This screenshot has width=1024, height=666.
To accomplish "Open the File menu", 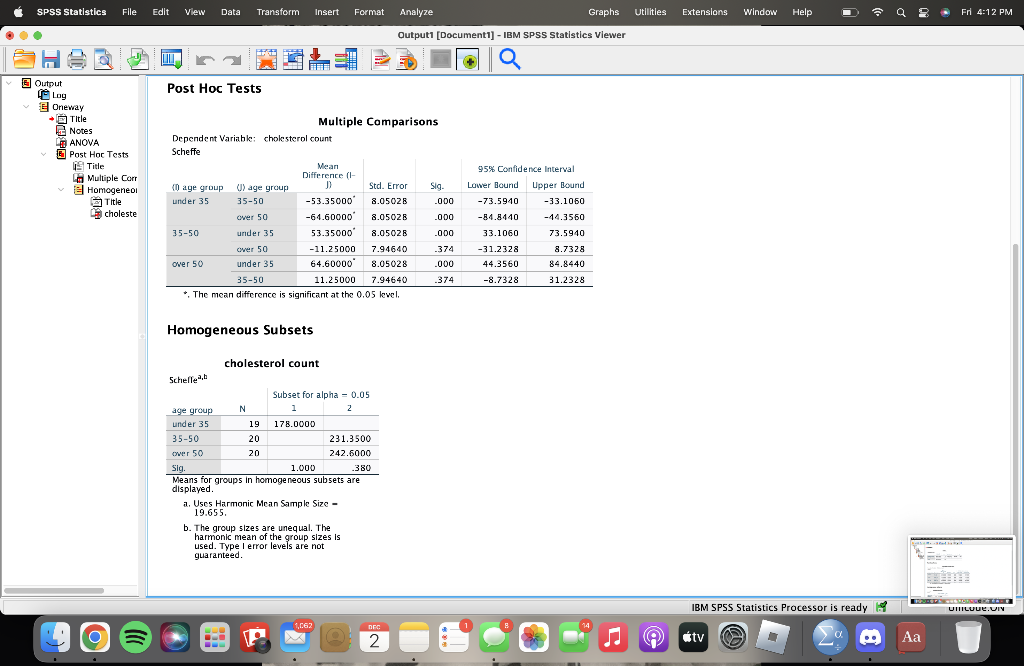I will pos(129,12).
